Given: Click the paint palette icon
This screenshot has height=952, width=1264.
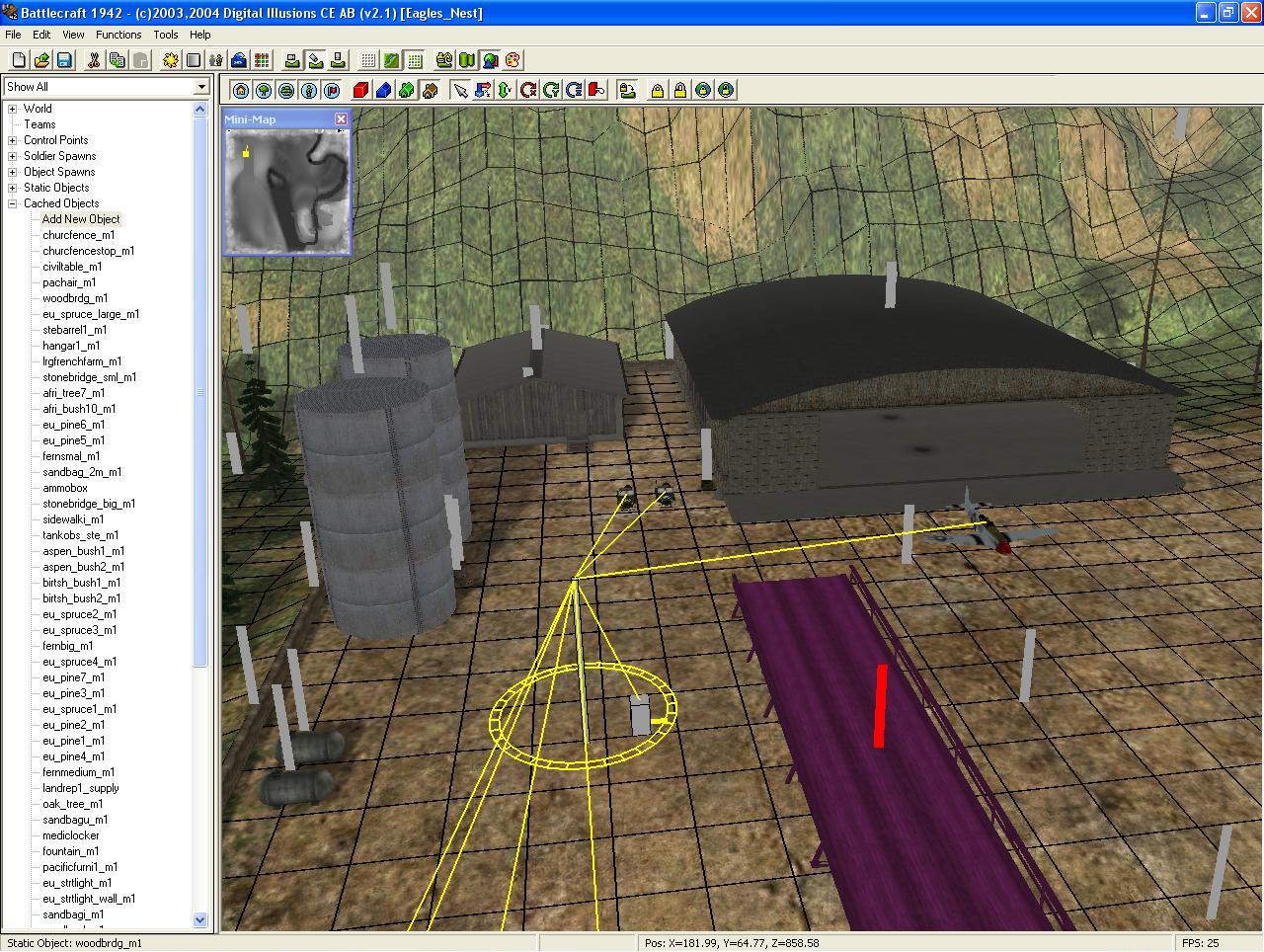Looking at the screenshot, I should pyautogui.click(x=513, y=60).
